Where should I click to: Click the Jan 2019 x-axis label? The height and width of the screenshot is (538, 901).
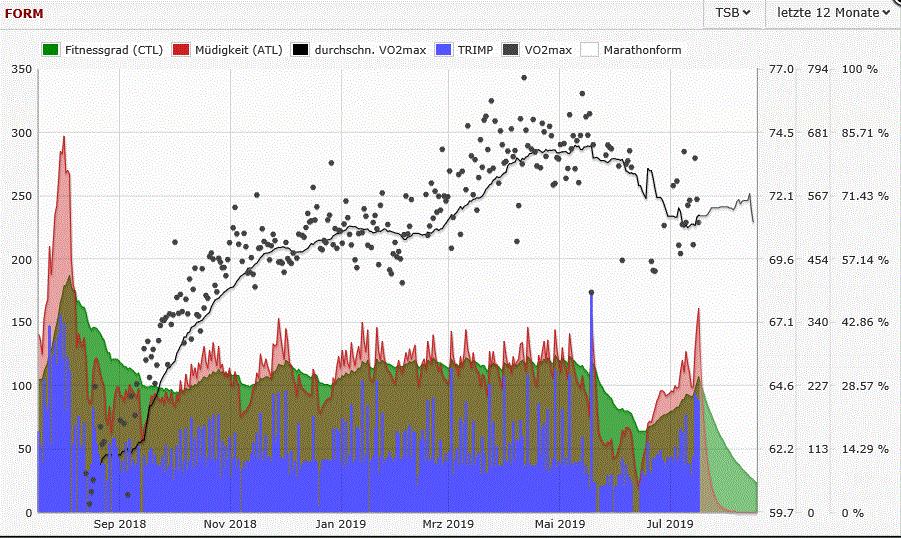(341, 524)
